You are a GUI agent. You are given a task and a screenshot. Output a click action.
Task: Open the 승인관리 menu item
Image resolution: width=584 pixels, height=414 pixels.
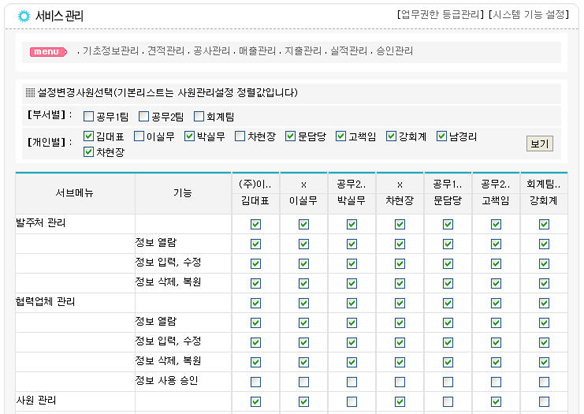394,51
